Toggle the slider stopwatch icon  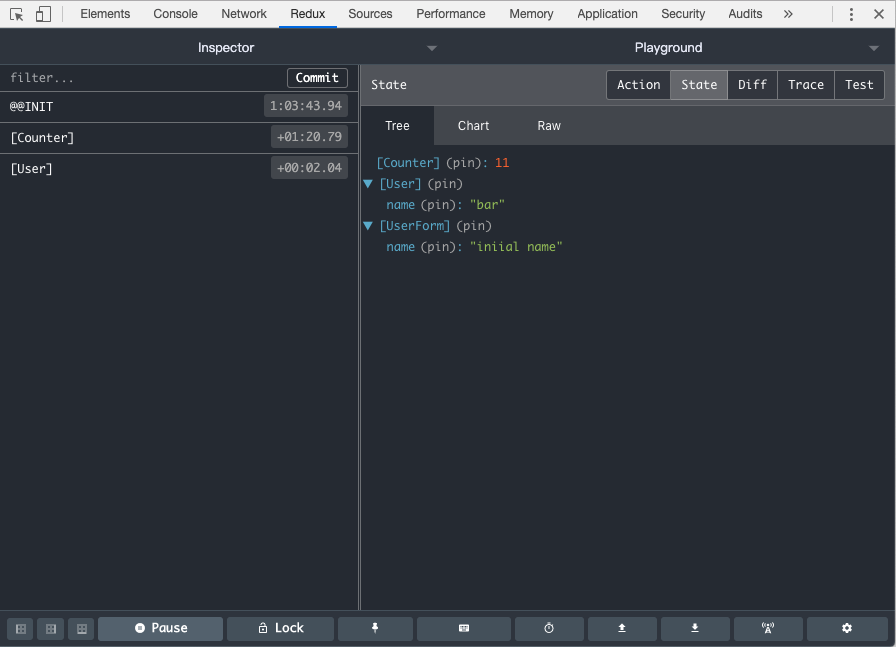click(549, 628)
